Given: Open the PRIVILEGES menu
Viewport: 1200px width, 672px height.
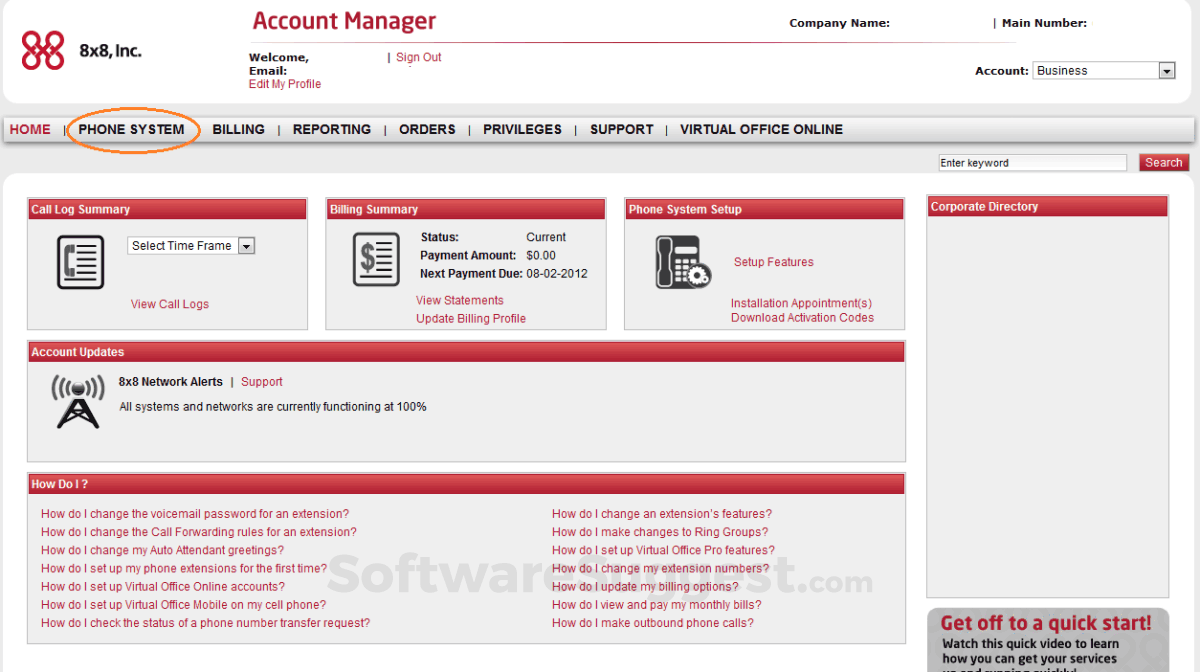Looking at the screenshot, I should [x=522, y=129].
